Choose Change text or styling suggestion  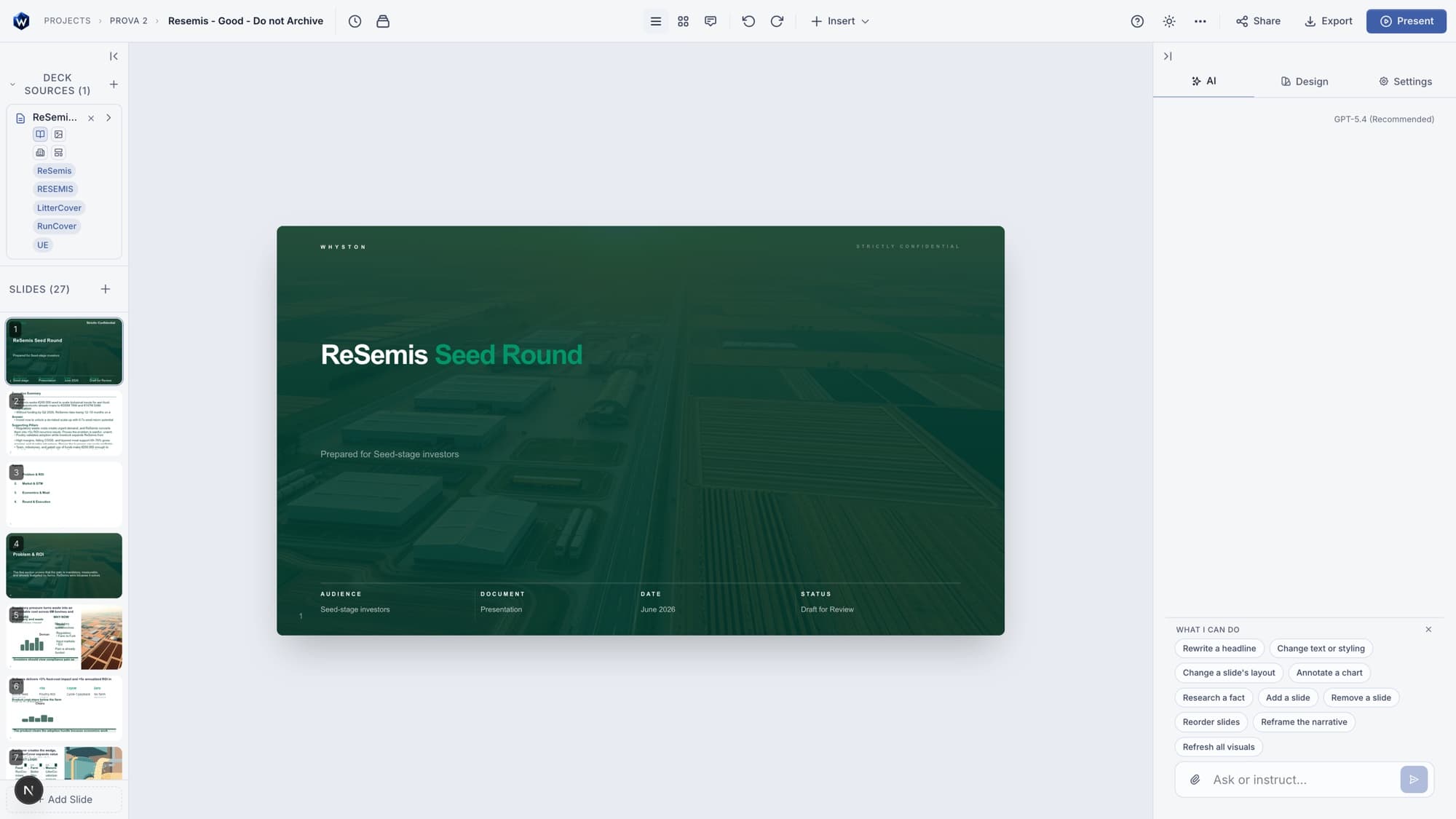click(1321, 649)
